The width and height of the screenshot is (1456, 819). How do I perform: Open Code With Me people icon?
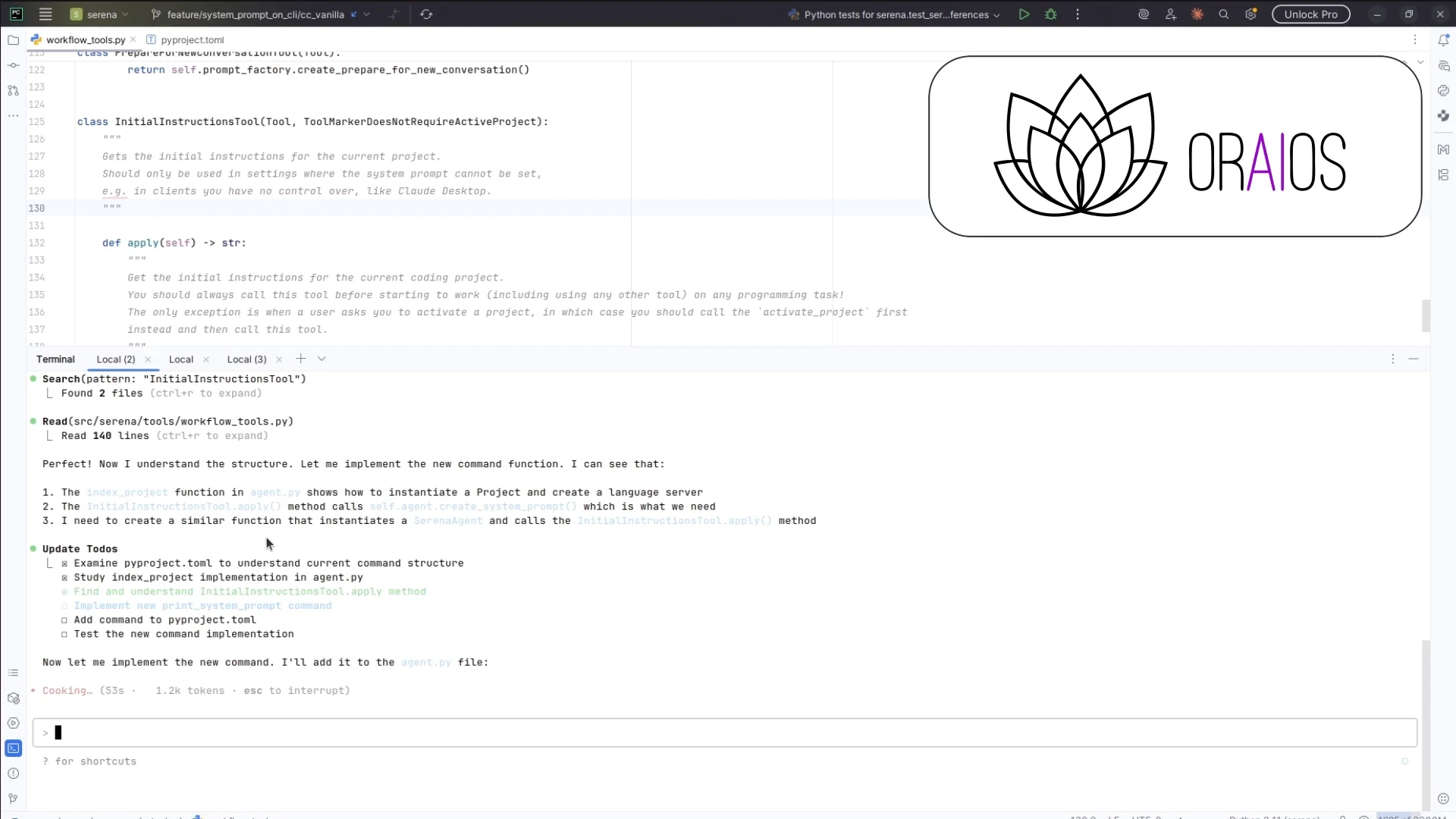(1171, 14)
